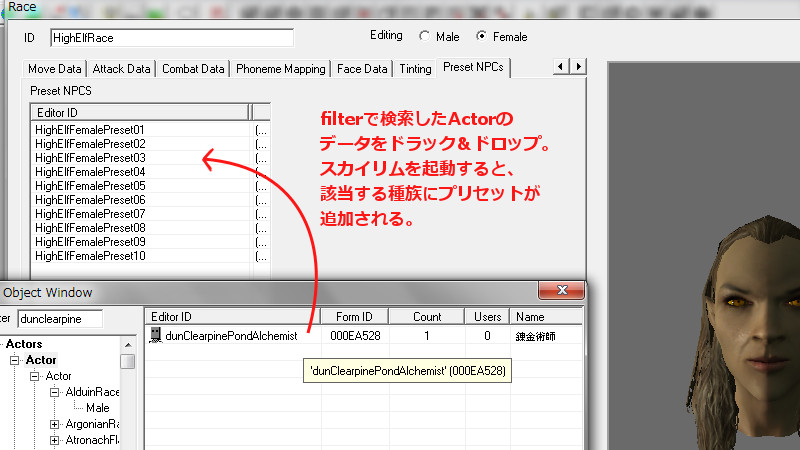Sort presets by Editor ID column header
The height and width of the screenshot is (450, 800).
[x=141, y=112]
